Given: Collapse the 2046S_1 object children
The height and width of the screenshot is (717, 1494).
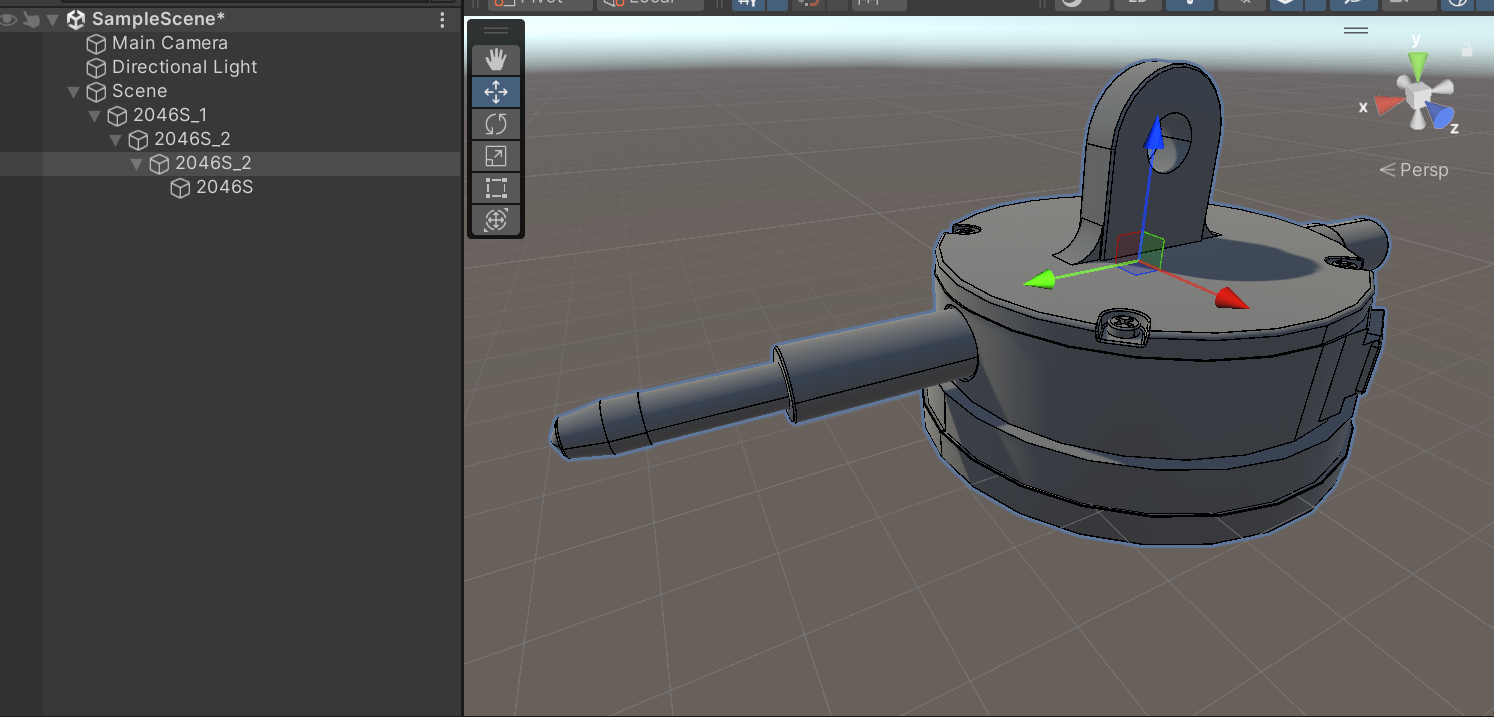Looking at the screenshot, I should 94,116.
